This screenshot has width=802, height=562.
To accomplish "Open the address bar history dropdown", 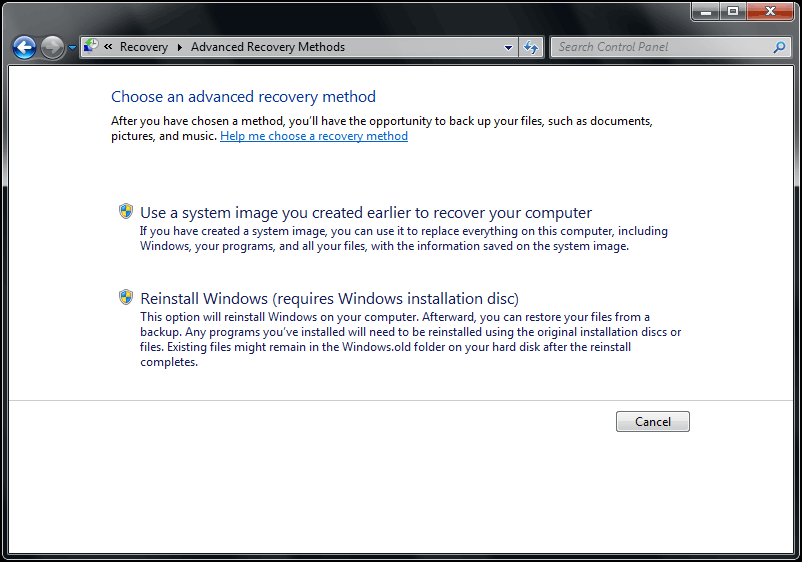I will point(508,48).
